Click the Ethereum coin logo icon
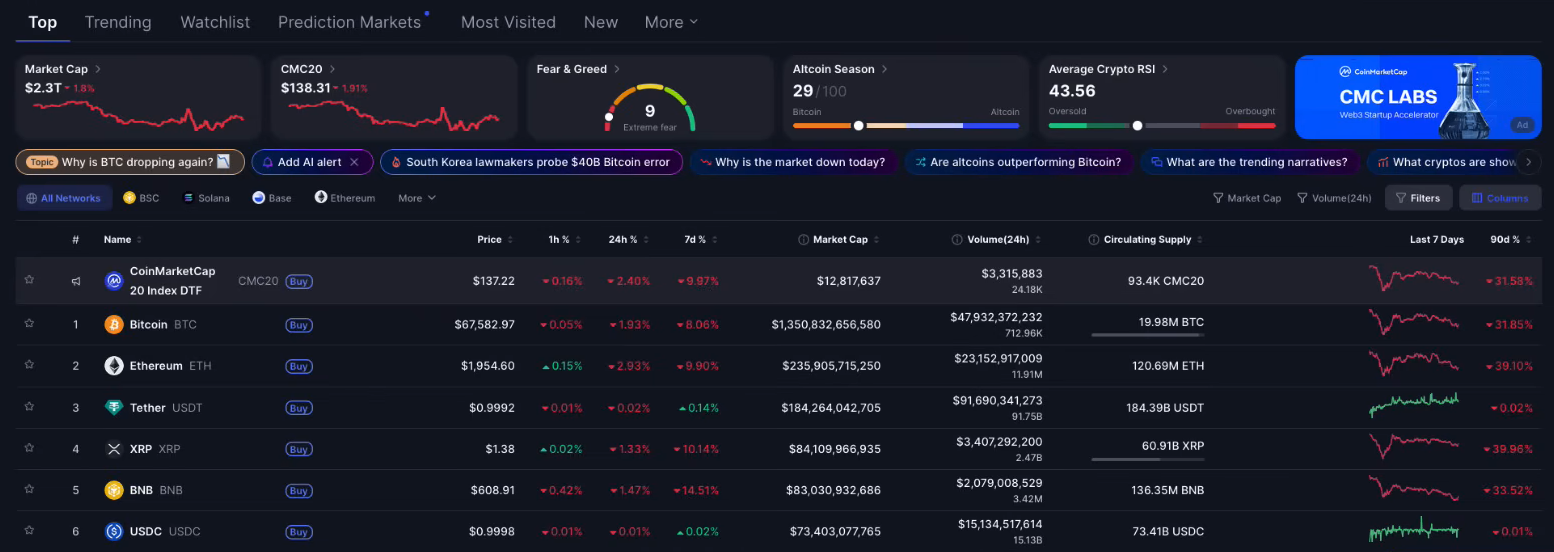The image size is (1554, 552). click(x=114, y=366)
